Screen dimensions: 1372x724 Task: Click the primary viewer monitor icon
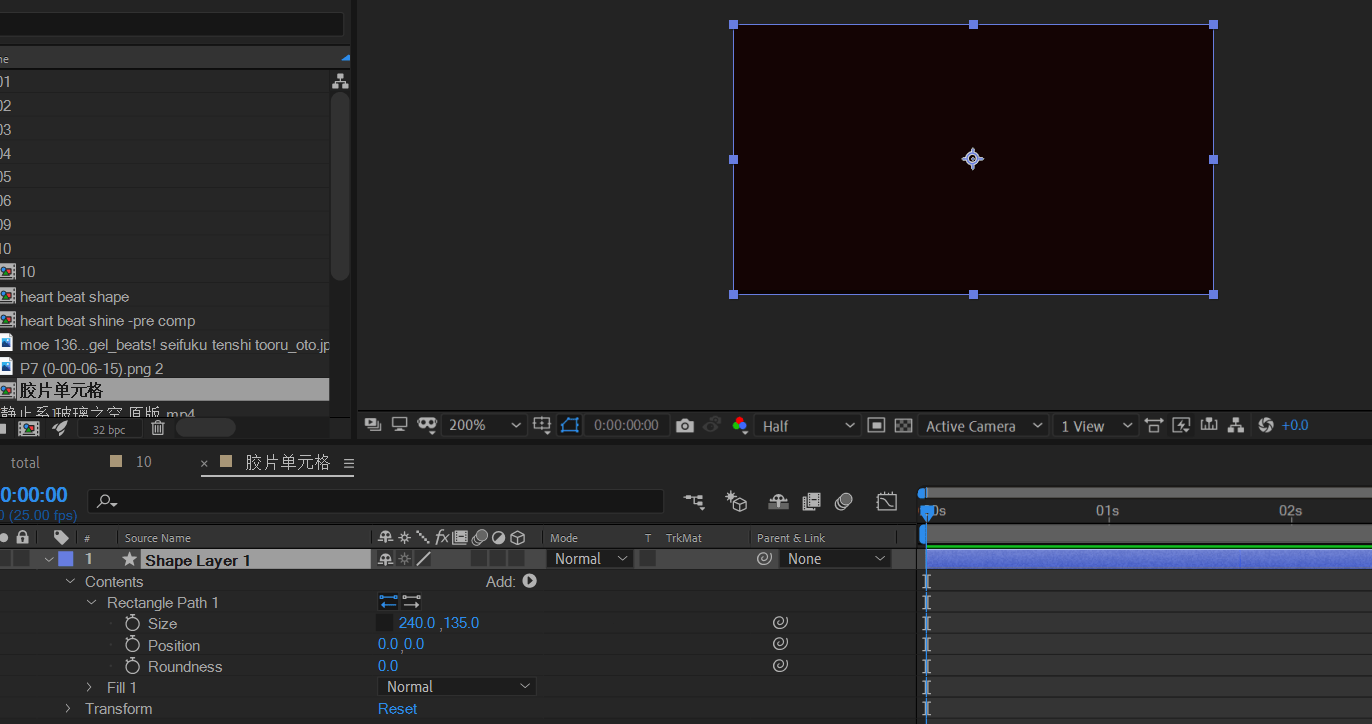pos(400,425)
